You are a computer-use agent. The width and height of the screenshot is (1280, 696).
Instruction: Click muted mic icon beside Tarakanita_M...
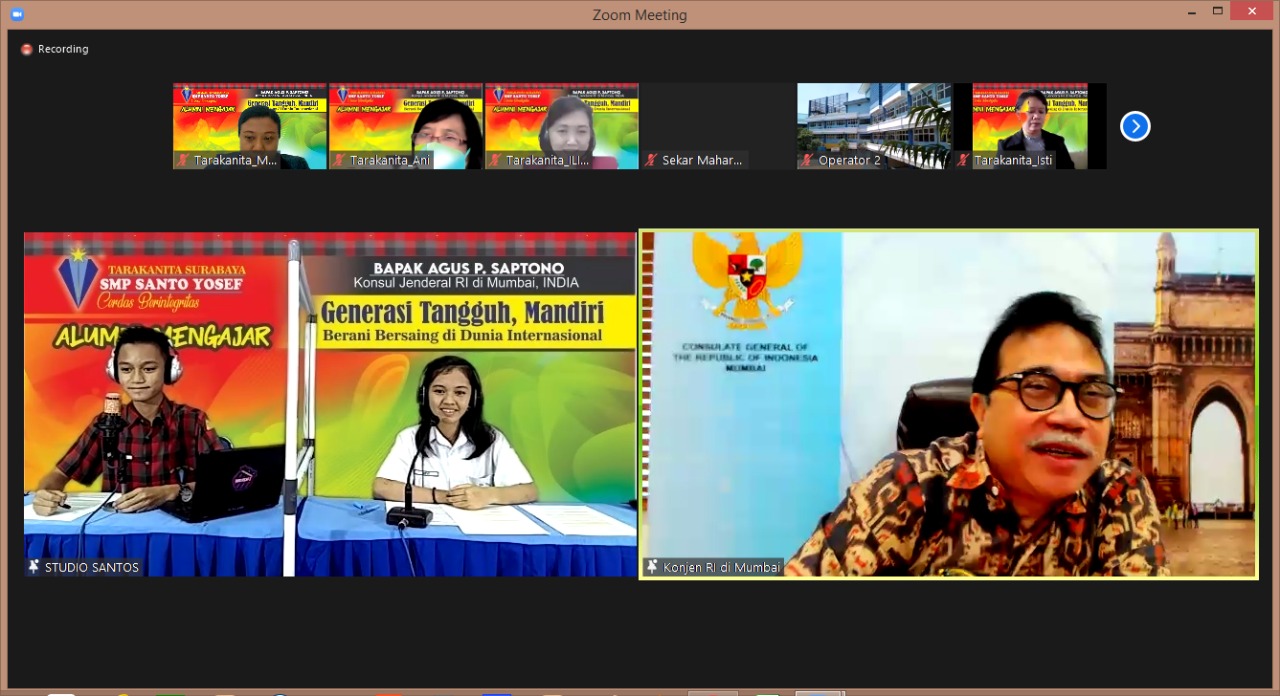183,160
